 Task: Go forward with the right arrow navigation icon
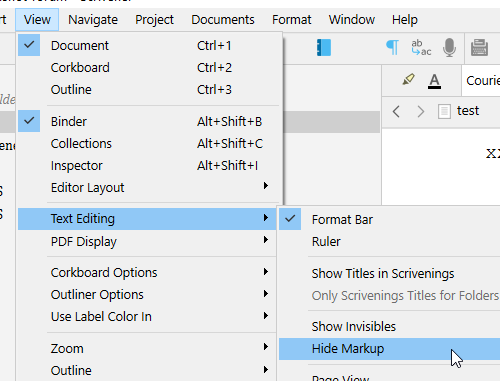coord(421,111)
